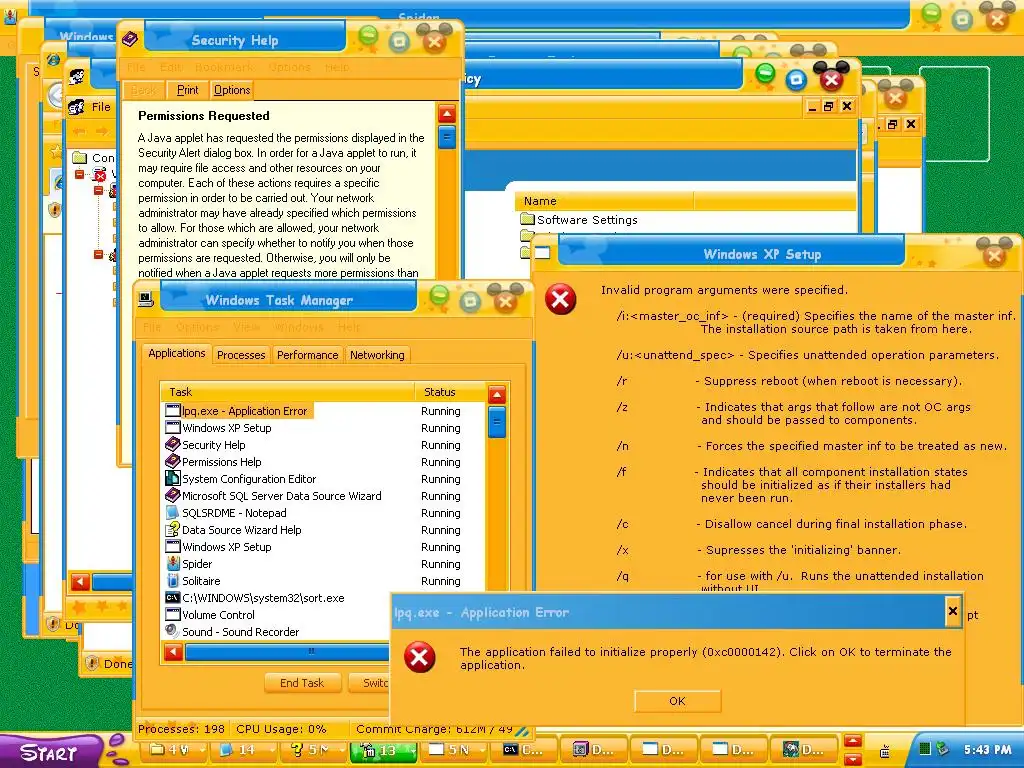Click the Sound Recorder row icon

172,632
